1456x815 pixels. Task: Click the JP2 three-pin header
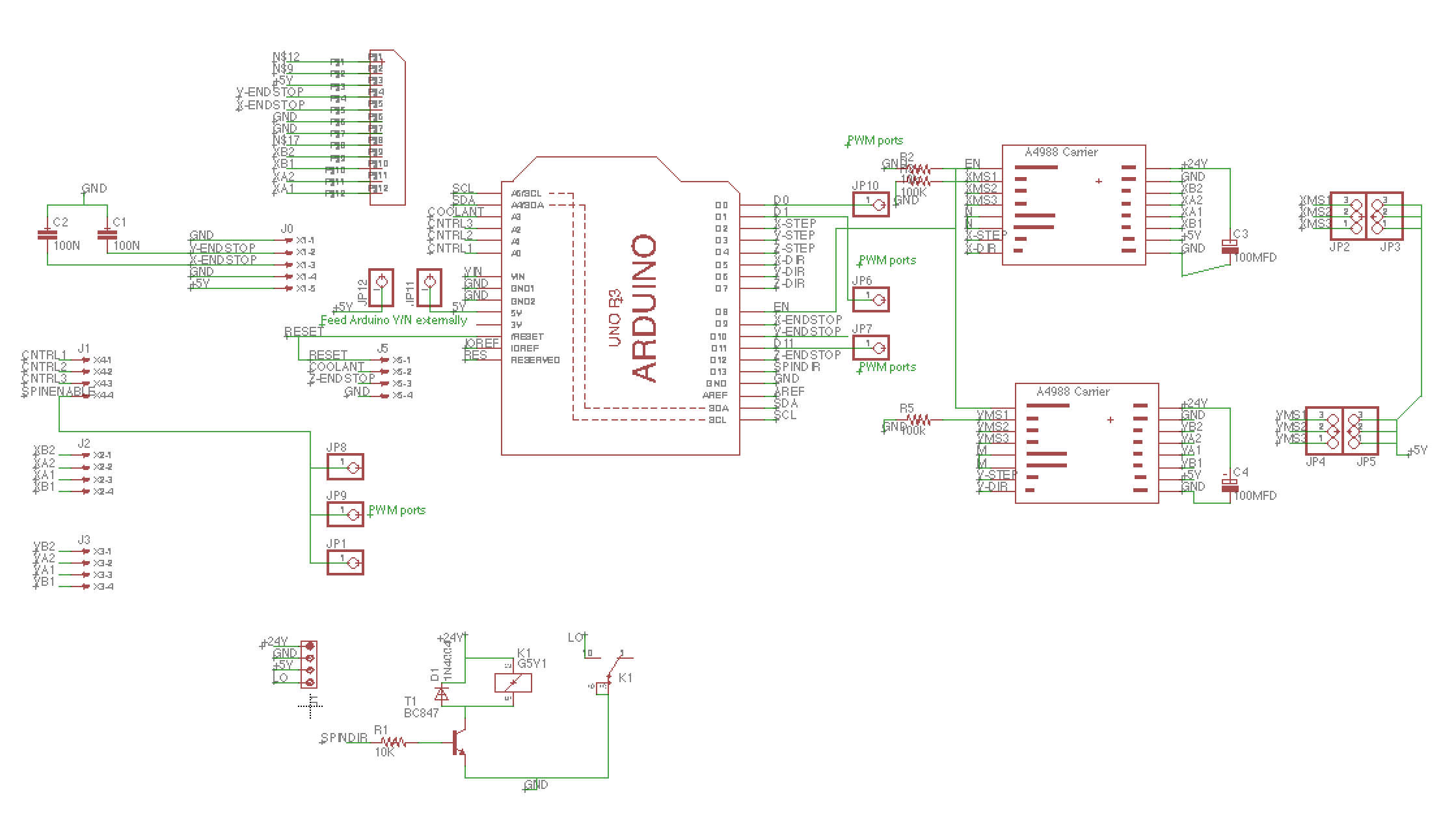tap(1348, 216)
